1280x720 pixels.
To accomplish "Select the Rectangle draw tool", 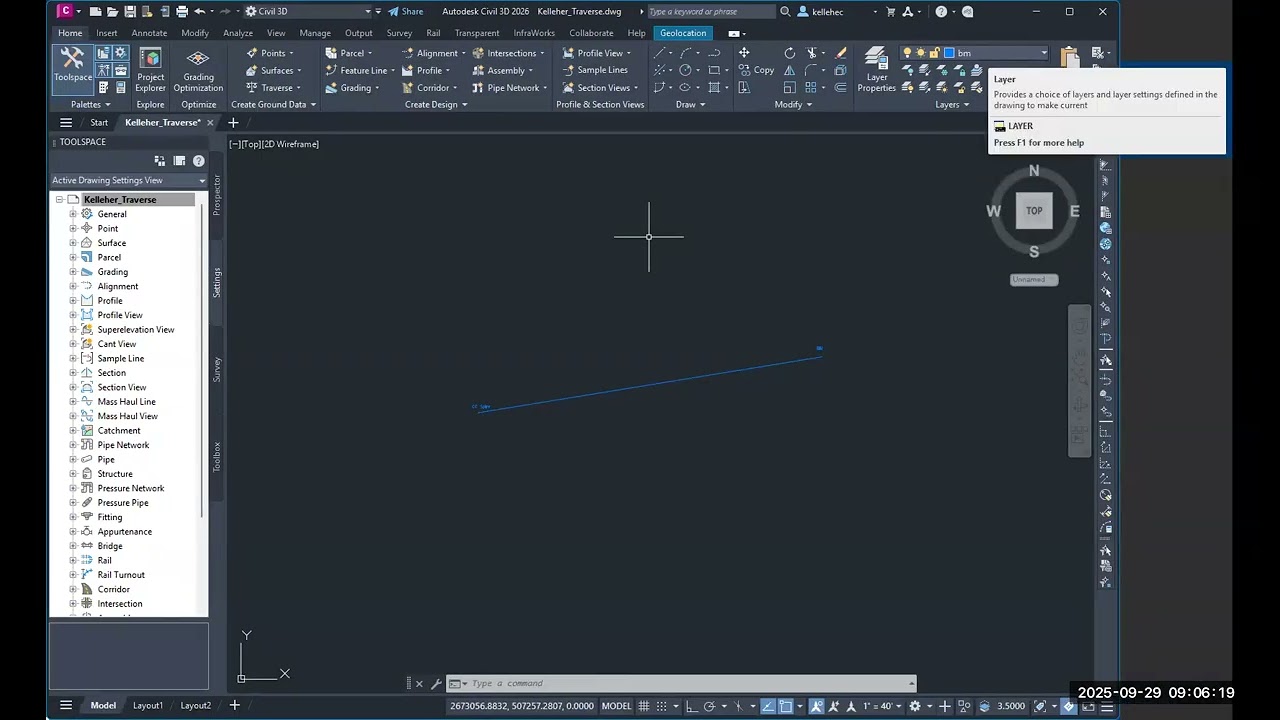I will (x=713, y=70).
